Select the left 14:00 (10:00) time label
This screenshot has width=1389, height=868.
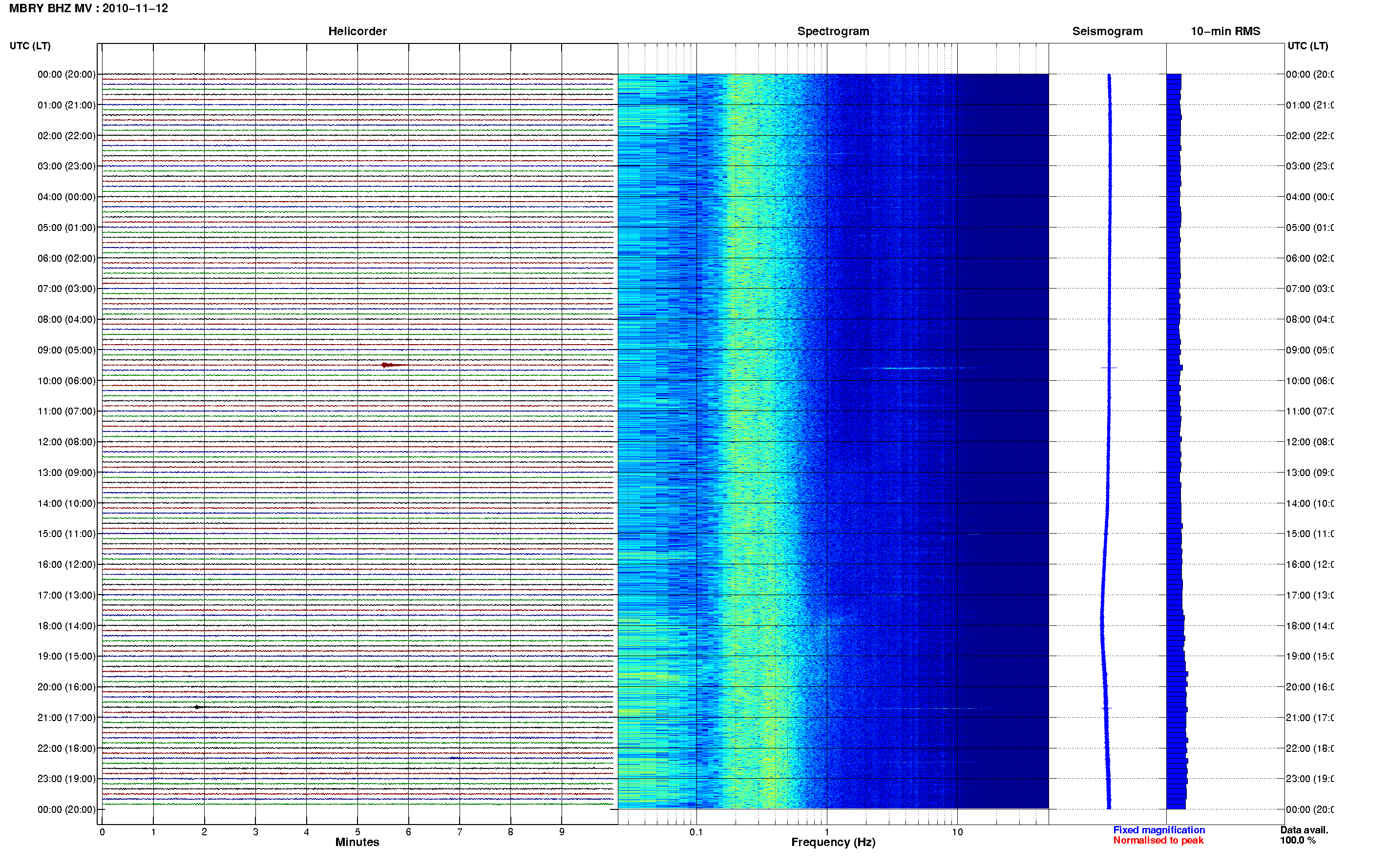66,504
